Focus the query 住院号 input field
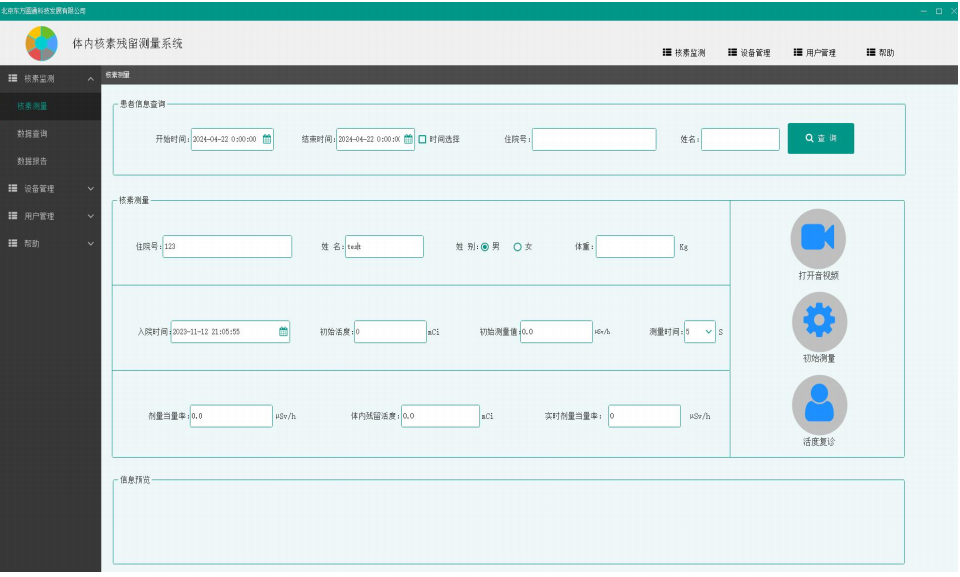Screen dimensions: 960x577 [x=594, y=139]
